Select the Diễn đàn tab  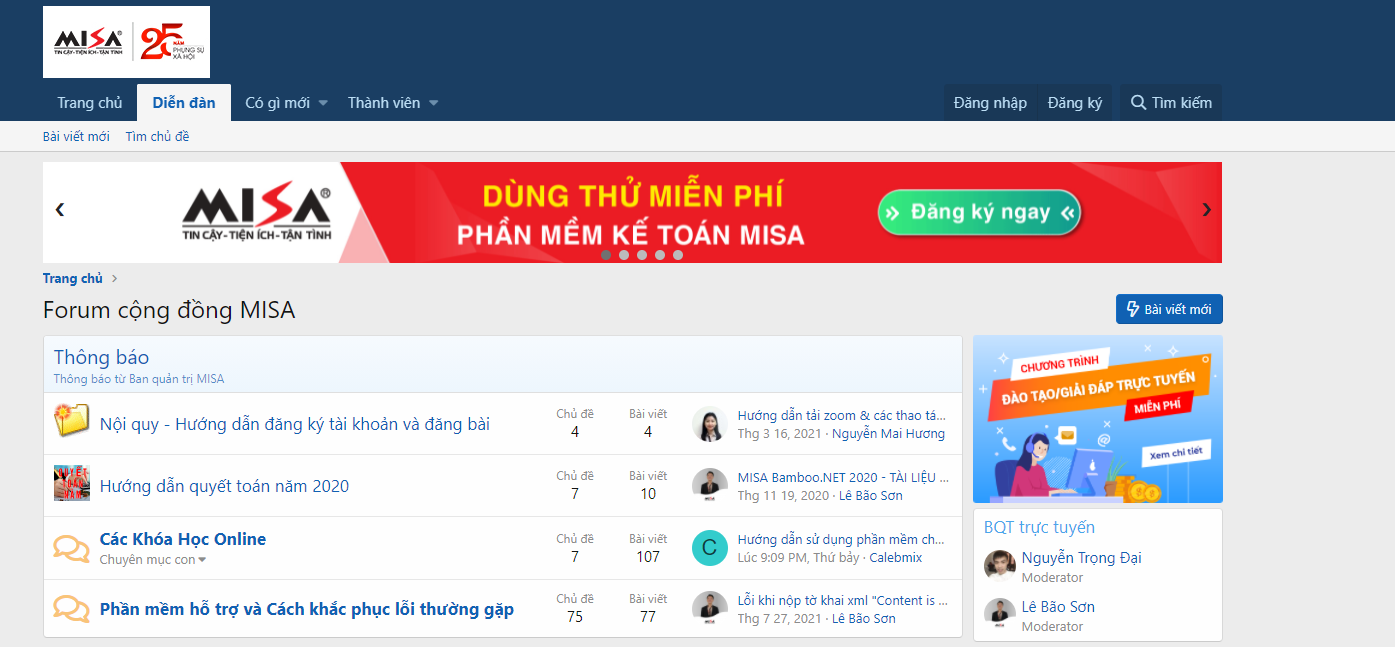click(x=184, y=103)
